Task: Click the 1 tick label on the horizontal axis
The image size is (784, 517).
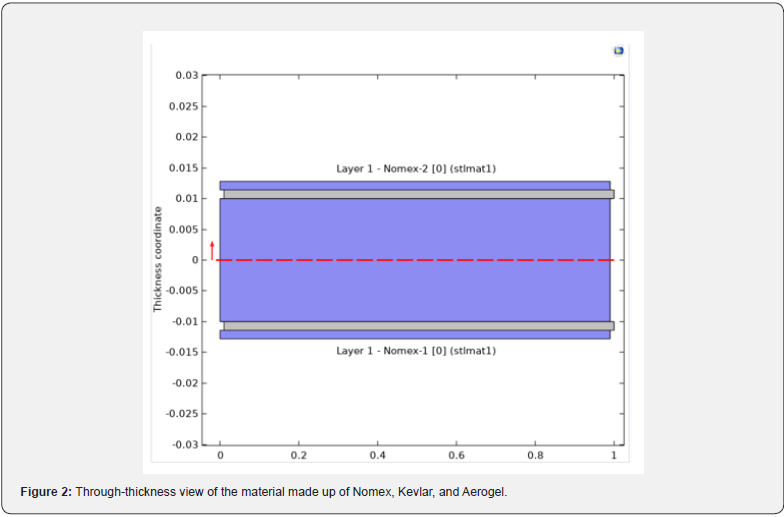Action: click(613, 455)
